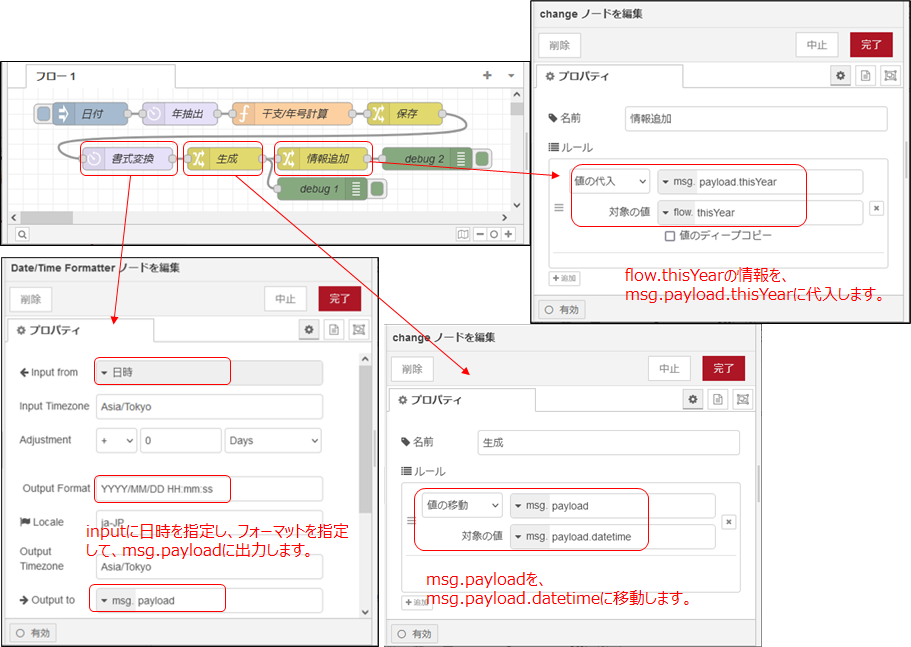Select プロパティ tab in Date/Time Formatter editor

pos(80,330)
